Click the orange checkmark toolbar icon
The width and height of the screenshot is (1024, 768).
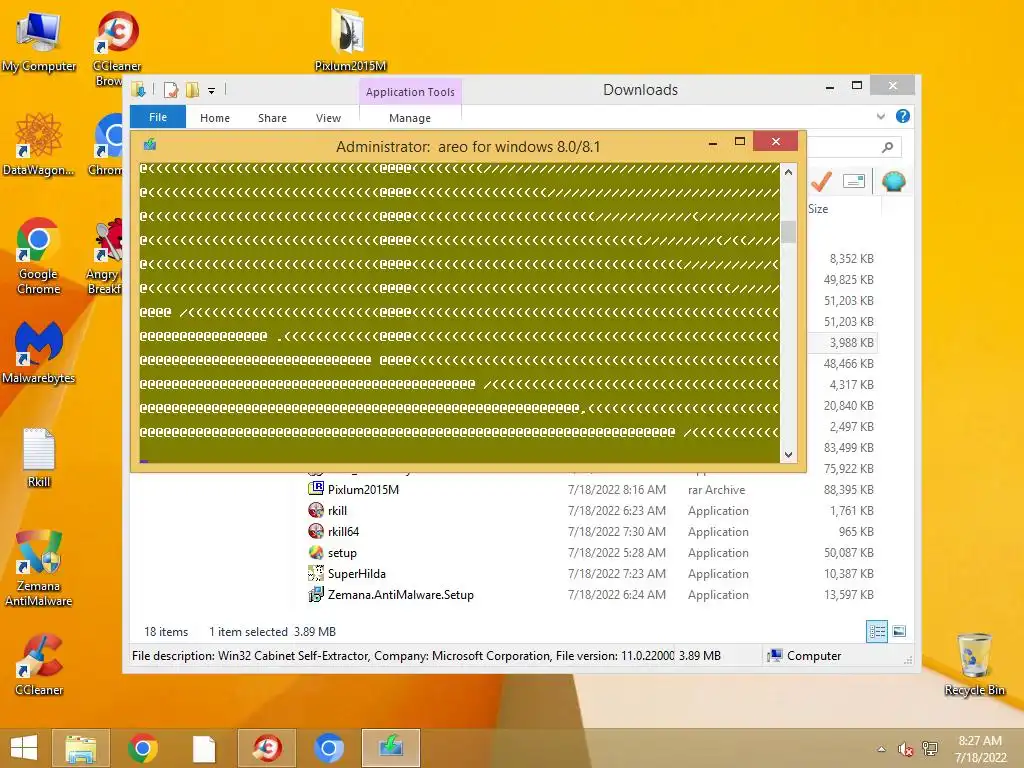(x=822, y=181)
